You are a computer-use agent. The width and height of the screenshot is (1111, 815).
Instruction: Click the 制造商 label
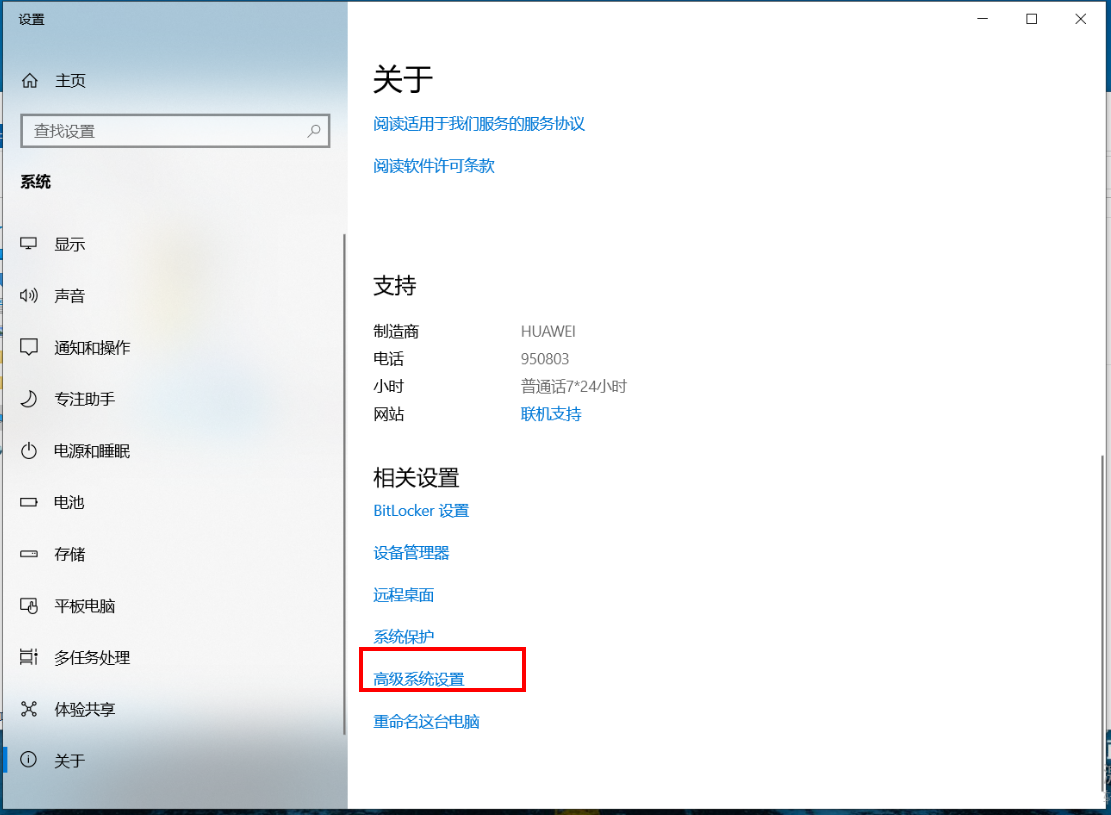tap(396, 332)
